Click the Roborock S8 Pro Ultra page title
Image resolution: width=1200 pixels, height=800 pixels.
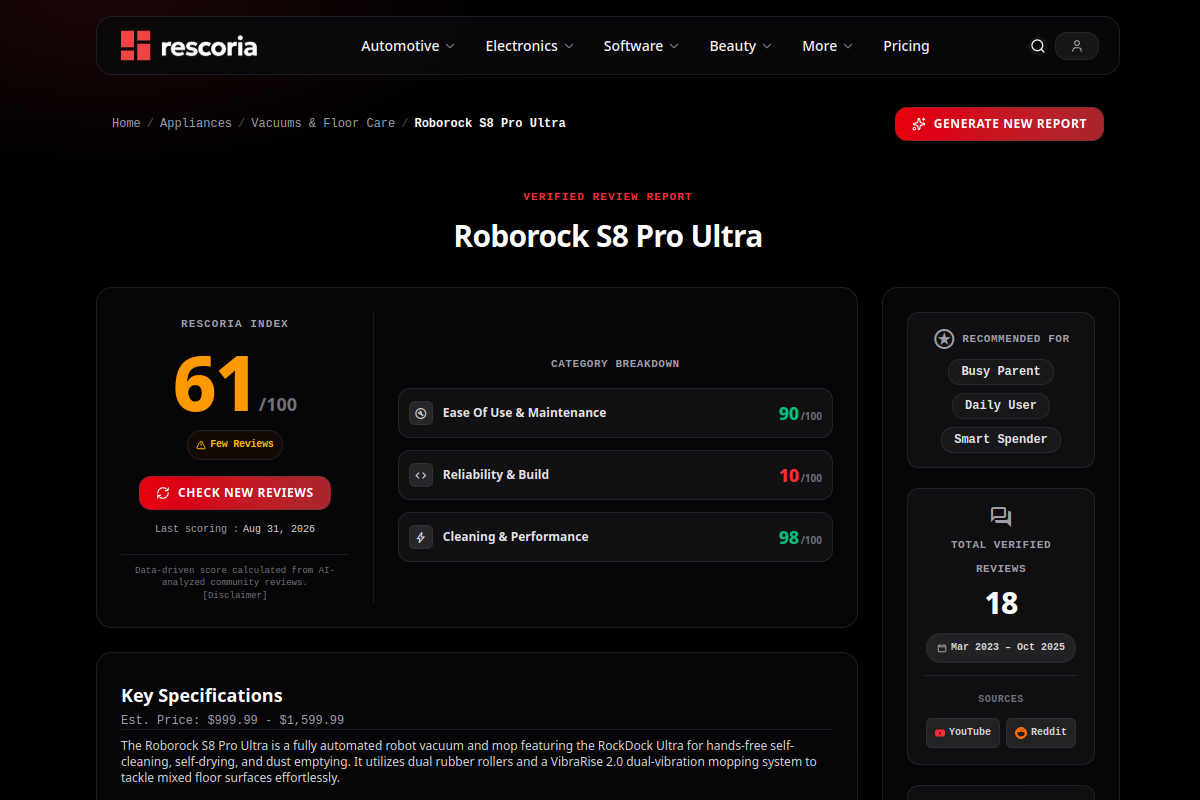608,236
